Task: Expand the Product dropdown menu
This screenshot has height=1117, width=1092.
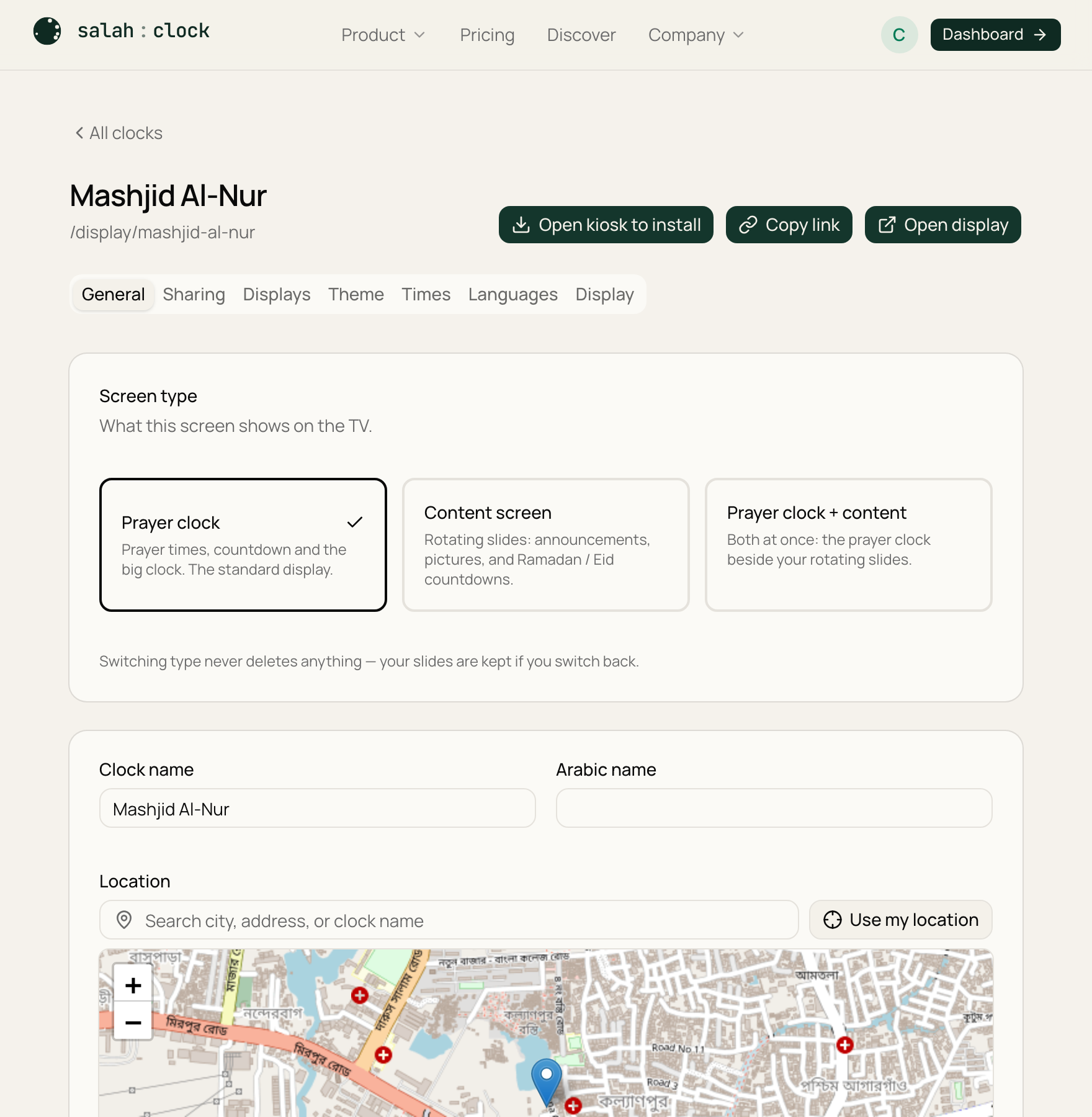Action: tap(383, 35)
